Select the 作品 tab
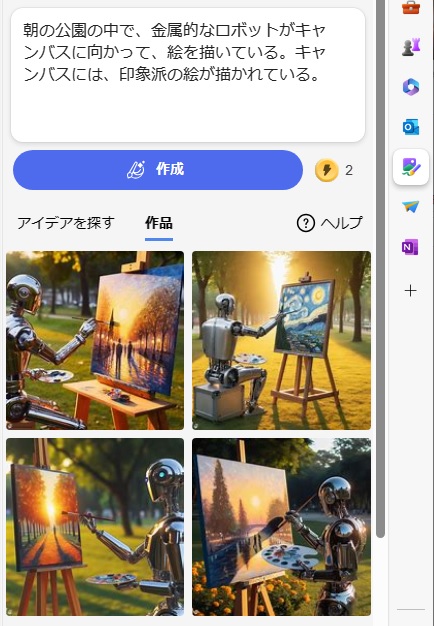Image resolution: width=434 pixels, height=626 pixels. (159, 223)
